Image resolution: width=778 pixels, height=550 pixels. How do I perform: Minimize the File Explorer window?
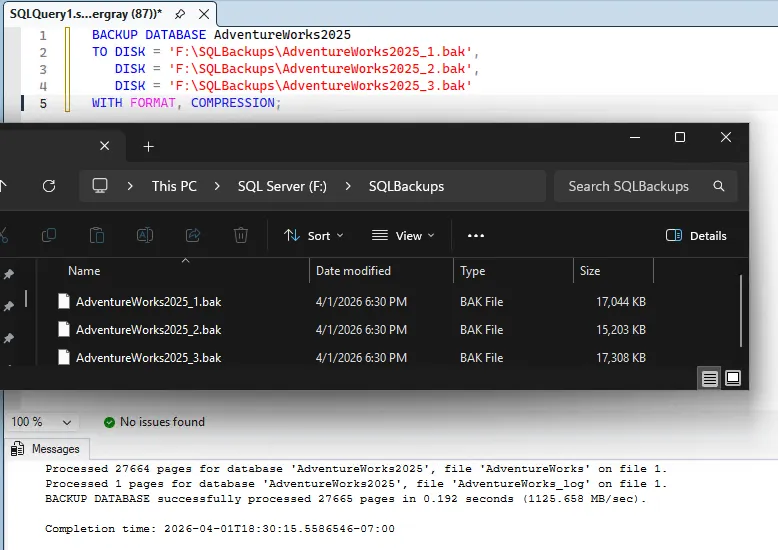pos(635,137)
